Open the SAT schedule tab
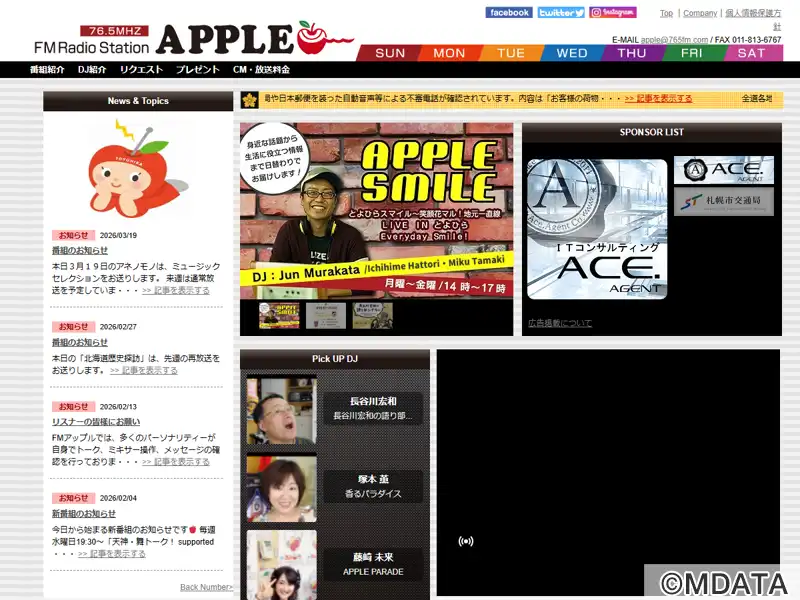This screenshot has height=600, width=800. tap(752, 53)
